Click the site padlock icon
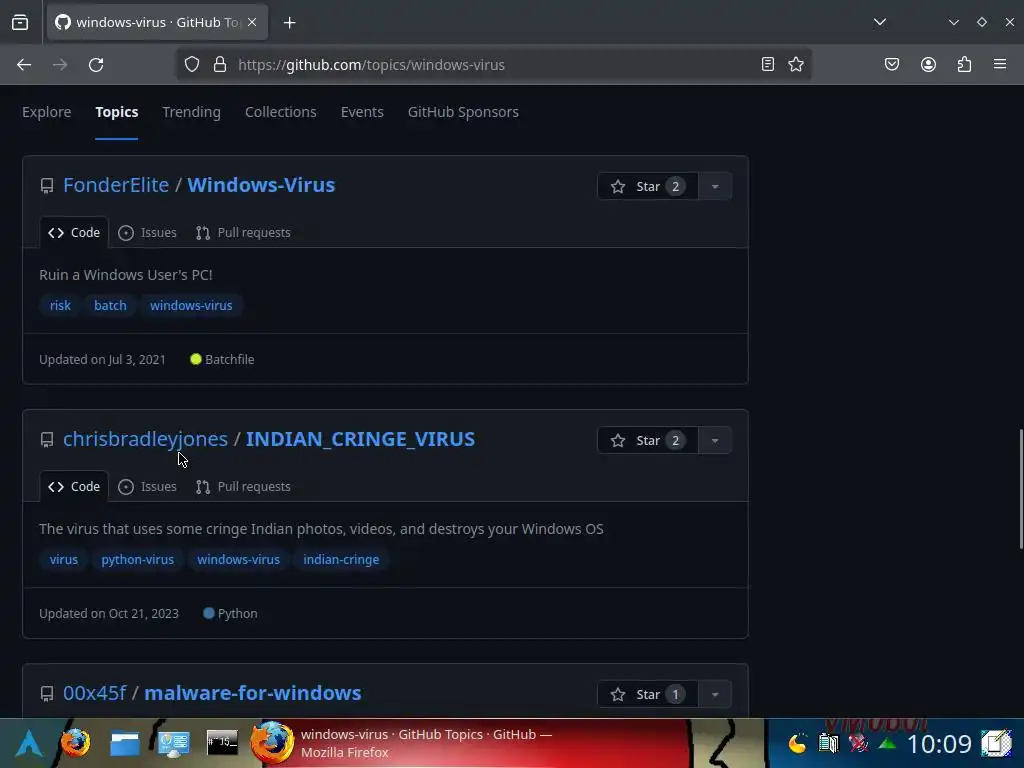The image size is (1024, 768). pyautogui.click(x=220, y=65)
